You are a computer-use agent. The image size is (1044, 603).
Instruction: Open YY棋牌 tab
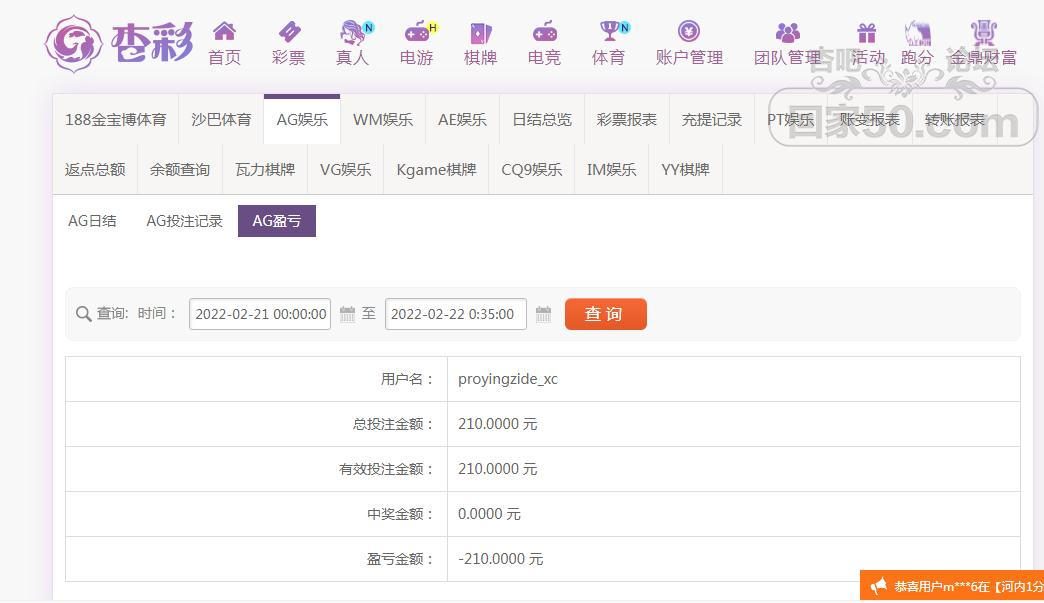click(x=685, y=170)
